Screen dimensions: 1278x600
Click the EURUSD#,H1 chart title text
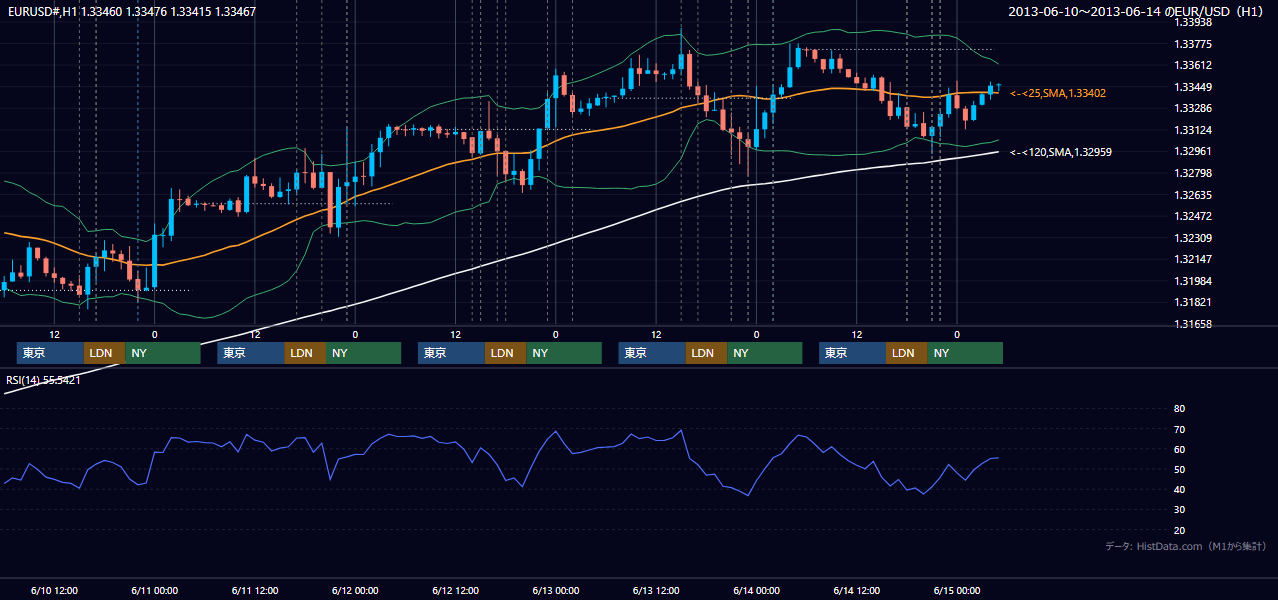pos(130,11)
